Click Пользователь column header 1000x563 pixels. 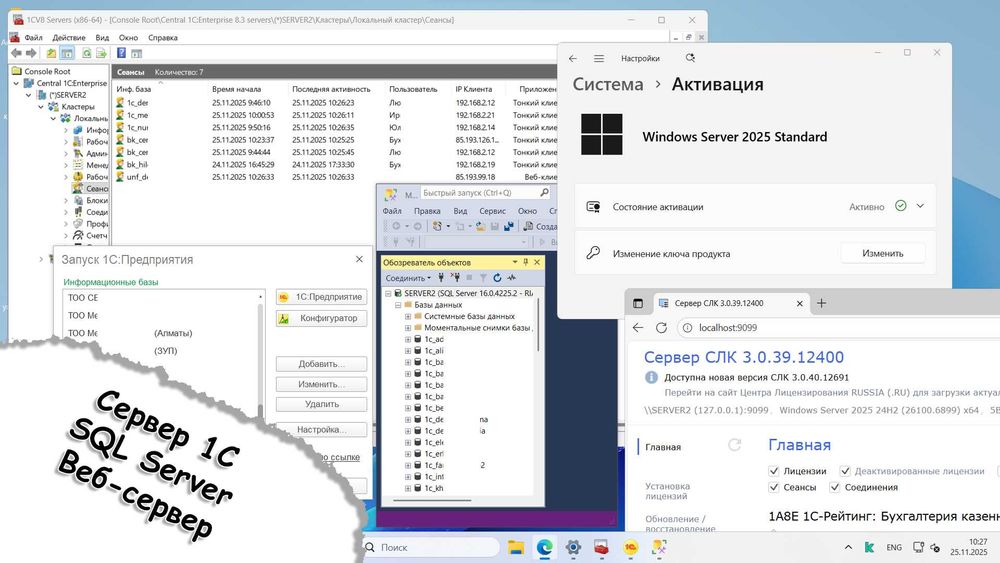413,89
